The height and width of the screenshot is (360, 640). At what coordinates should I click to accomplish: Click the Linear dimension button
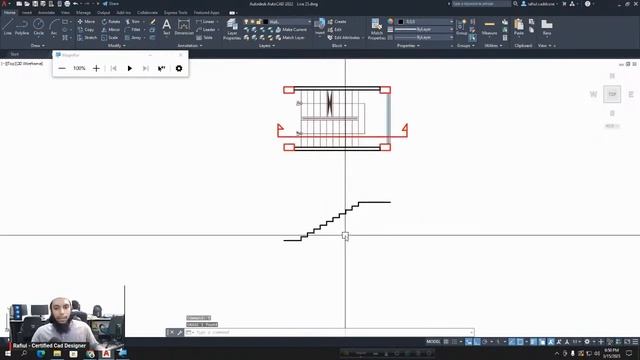(206, 22)
